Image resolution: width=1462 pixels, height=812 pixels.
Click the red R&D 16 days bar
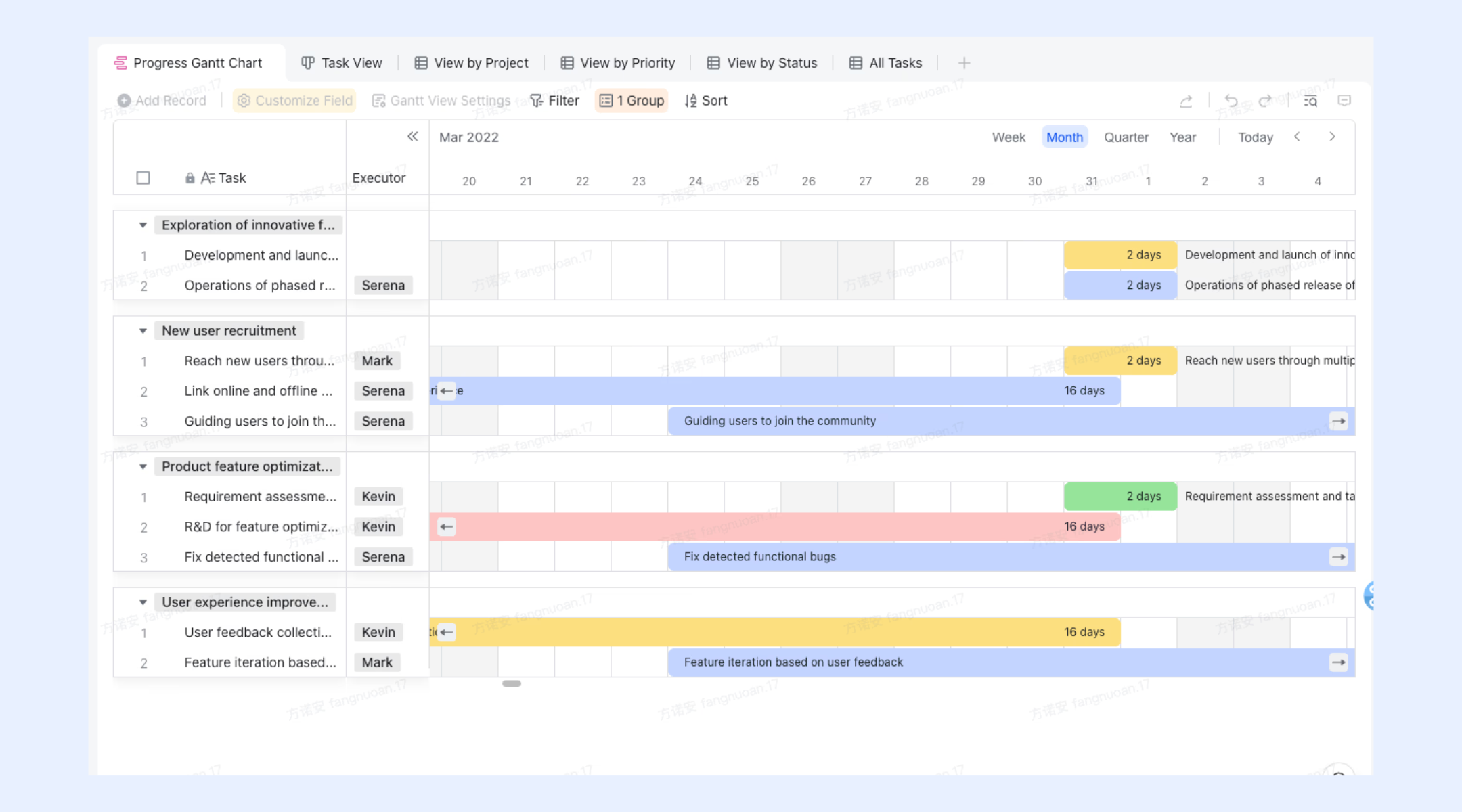click(x=775, y=526)
